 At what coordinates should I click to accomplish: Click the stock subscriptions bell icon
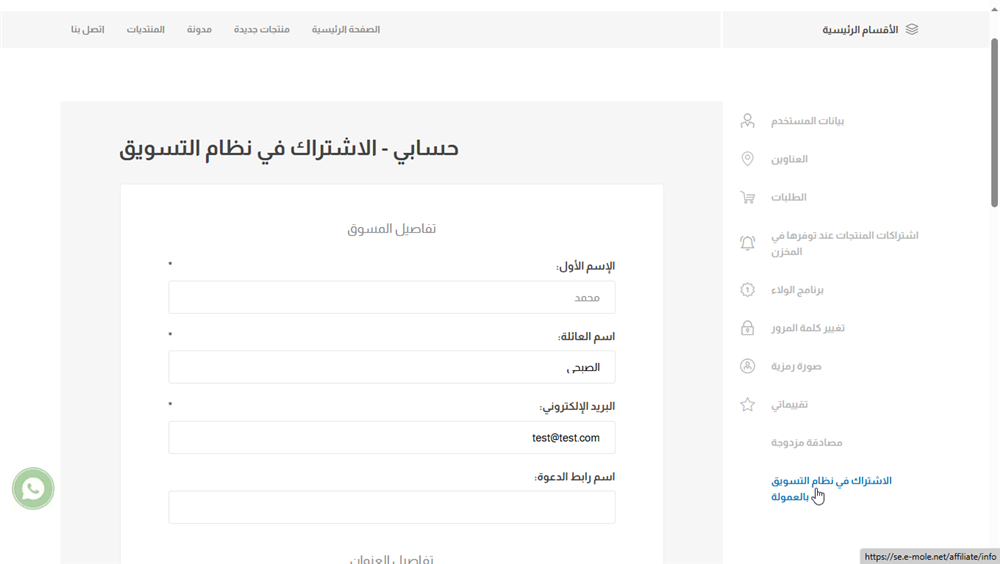(747, 243)
